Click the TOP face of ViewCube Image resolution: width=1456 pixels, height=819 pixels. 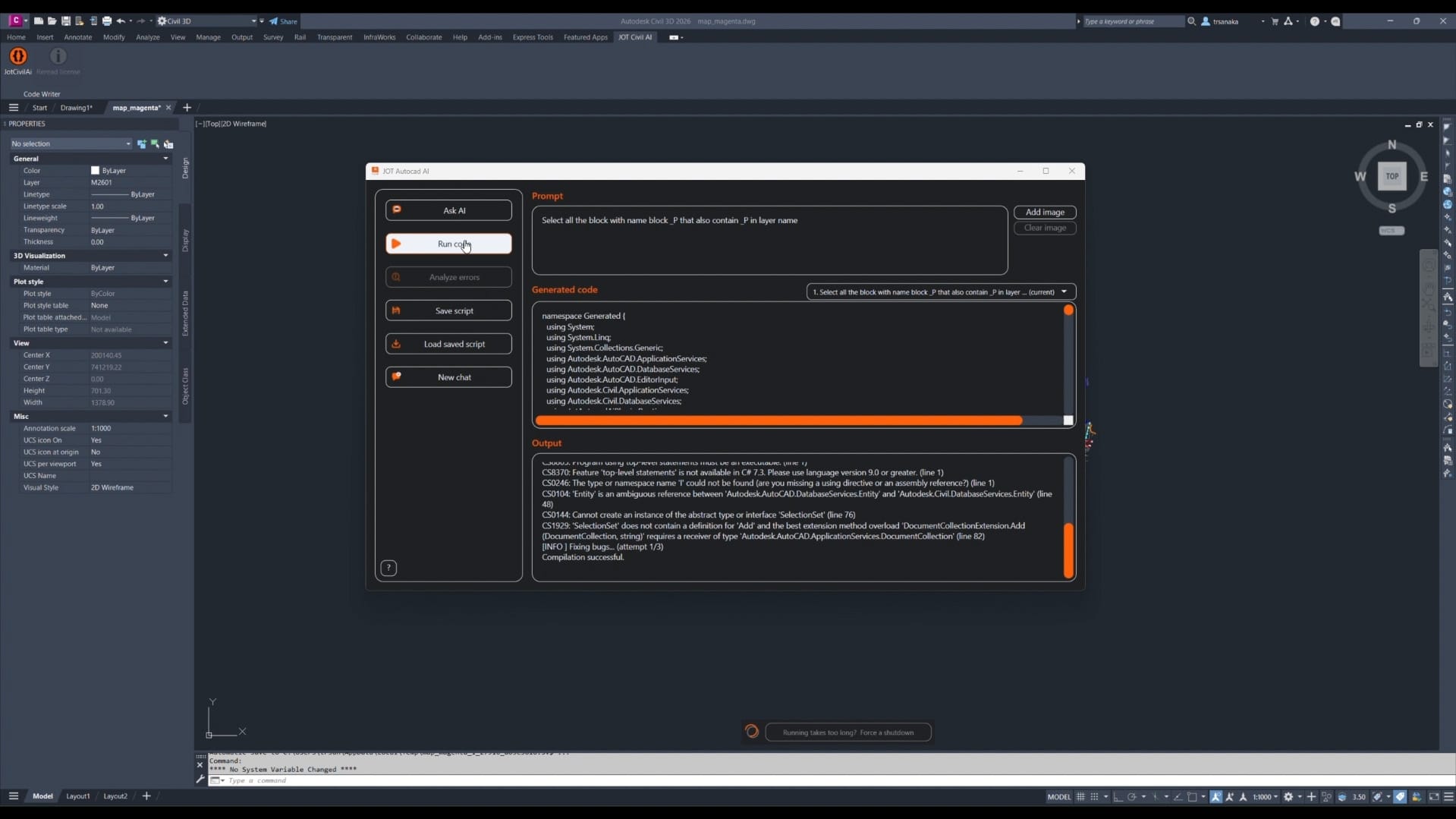(1392, 176)
